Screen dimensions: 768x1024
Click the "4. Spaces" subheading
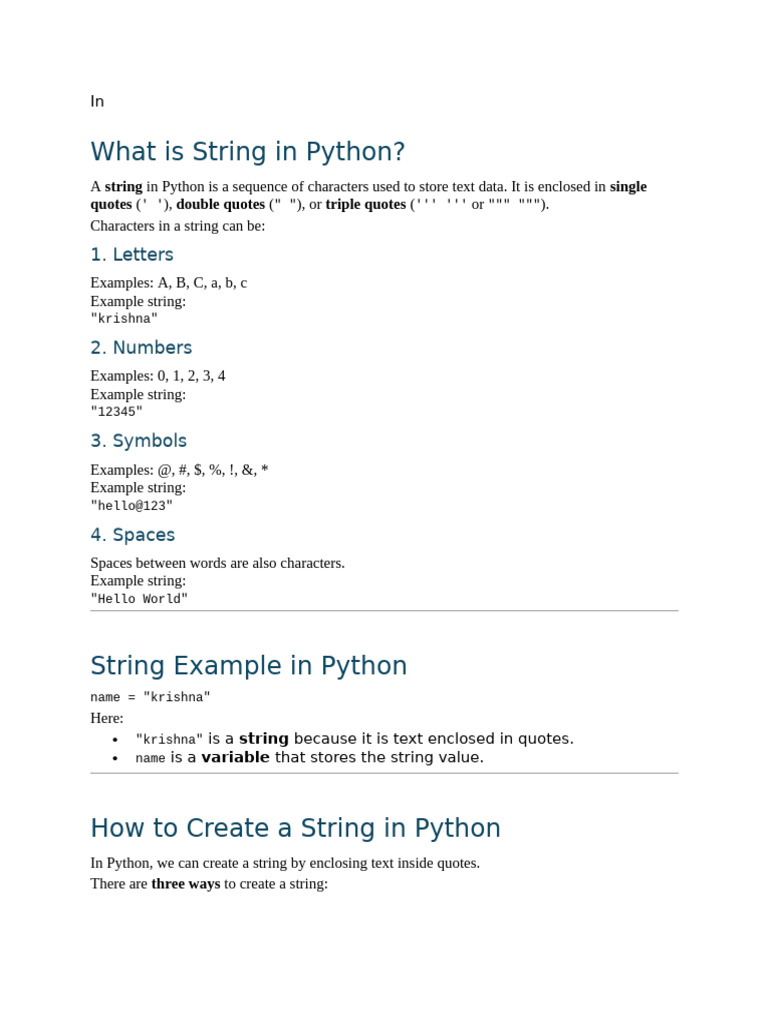tap(132, 535)
